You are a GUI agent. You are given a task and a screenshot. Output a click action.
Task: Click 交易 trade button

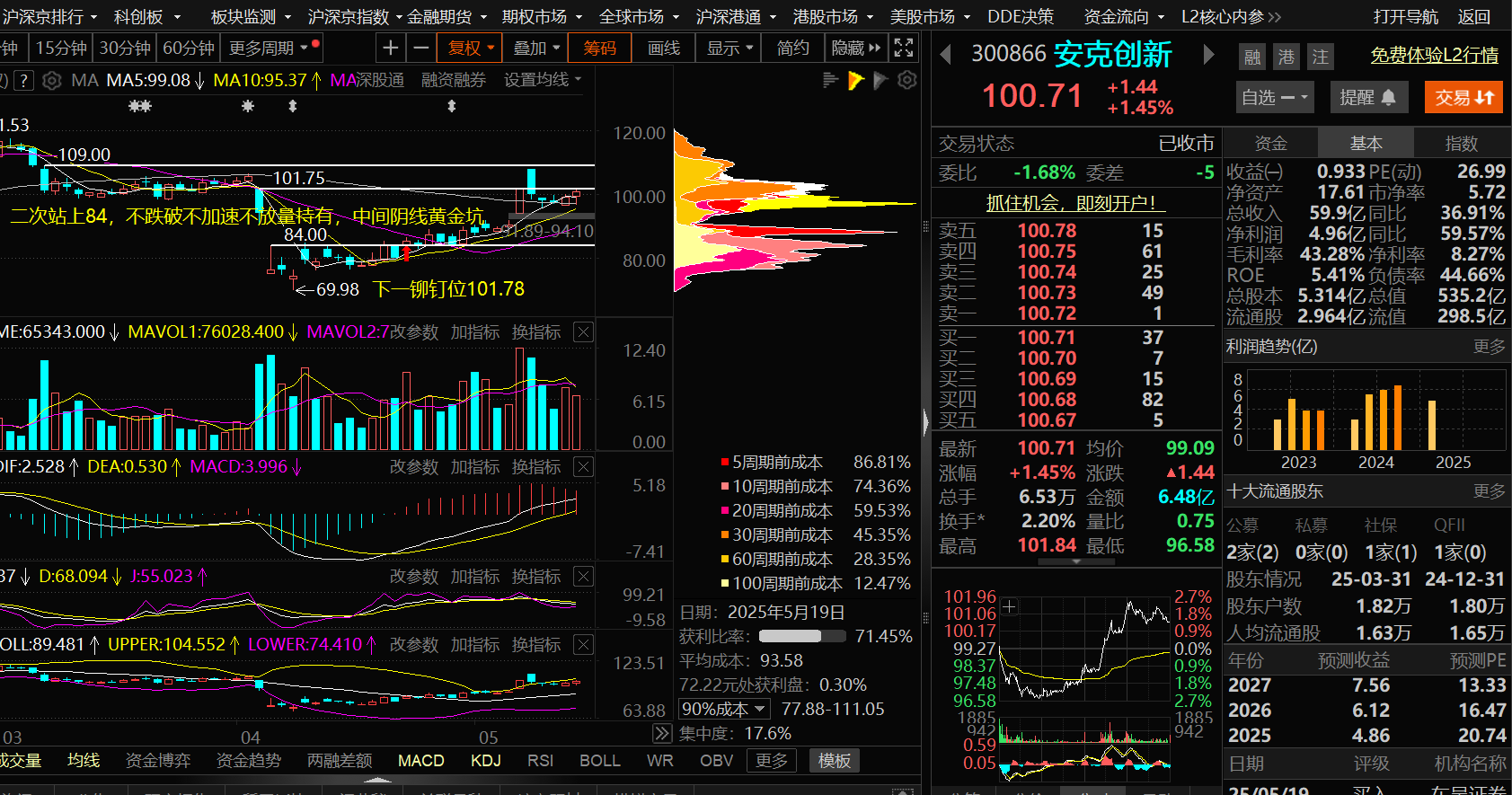pos(1463,97)
